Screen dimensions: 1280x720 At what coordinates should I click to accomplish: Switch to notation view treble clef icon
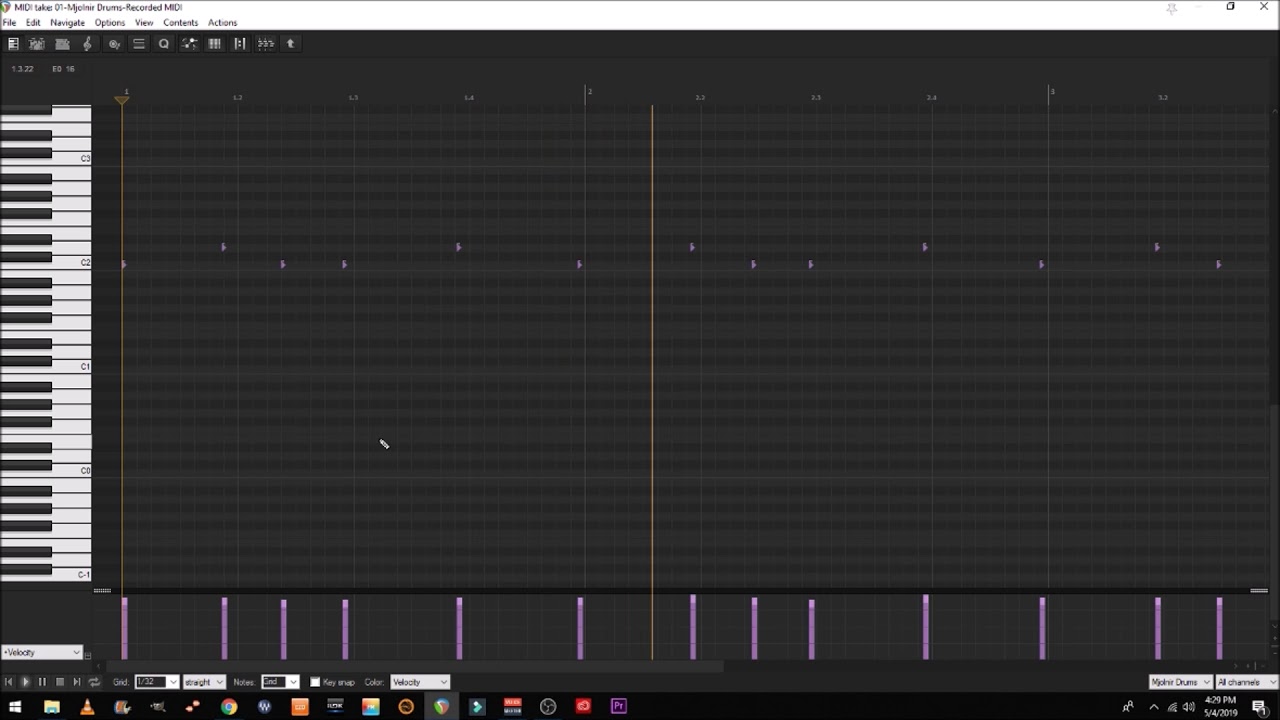click(87, 44)
